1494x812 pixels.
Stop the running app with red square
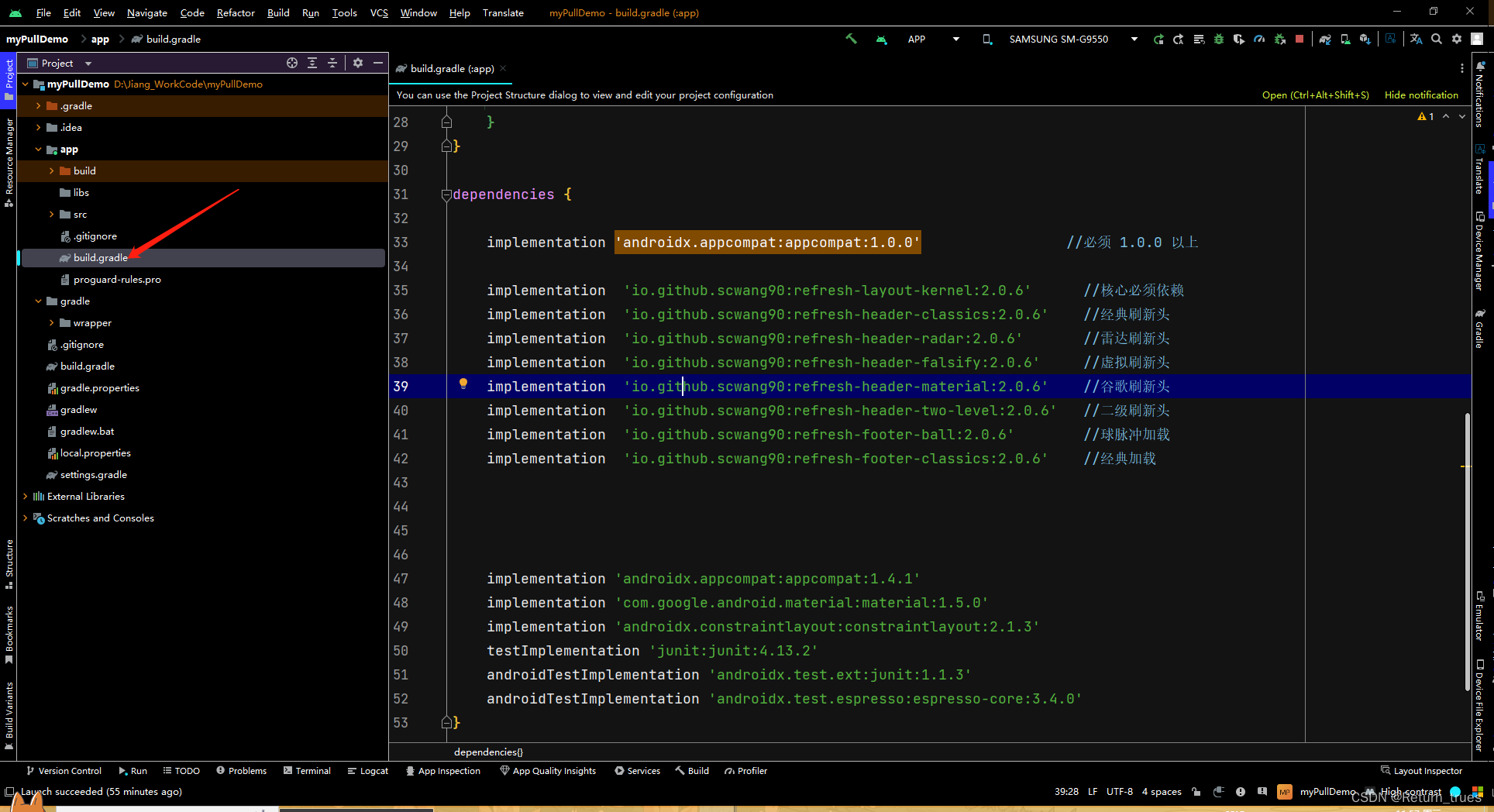coord(1300,39)
